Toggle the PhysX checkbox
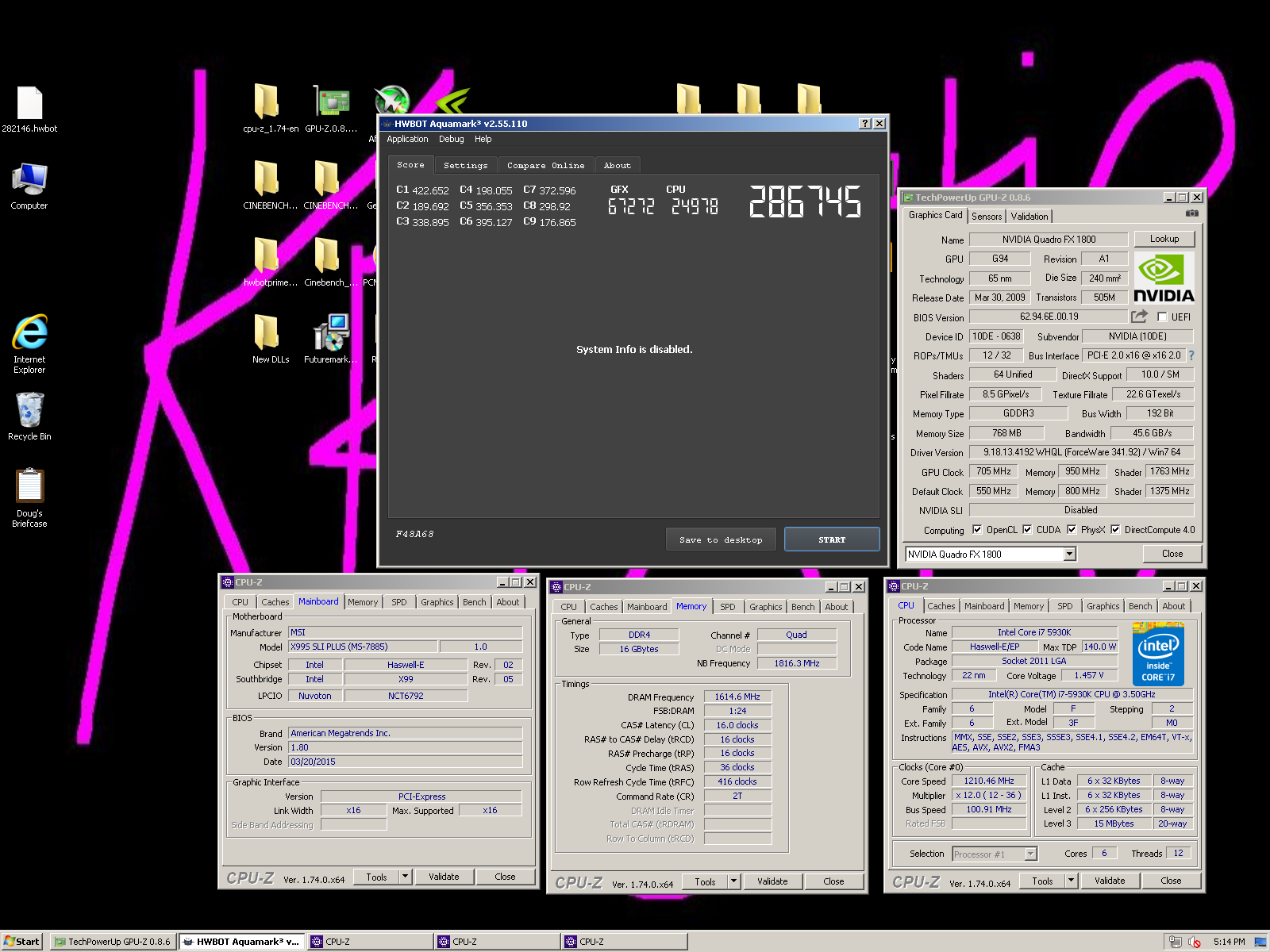 (x=1072, y=529)
